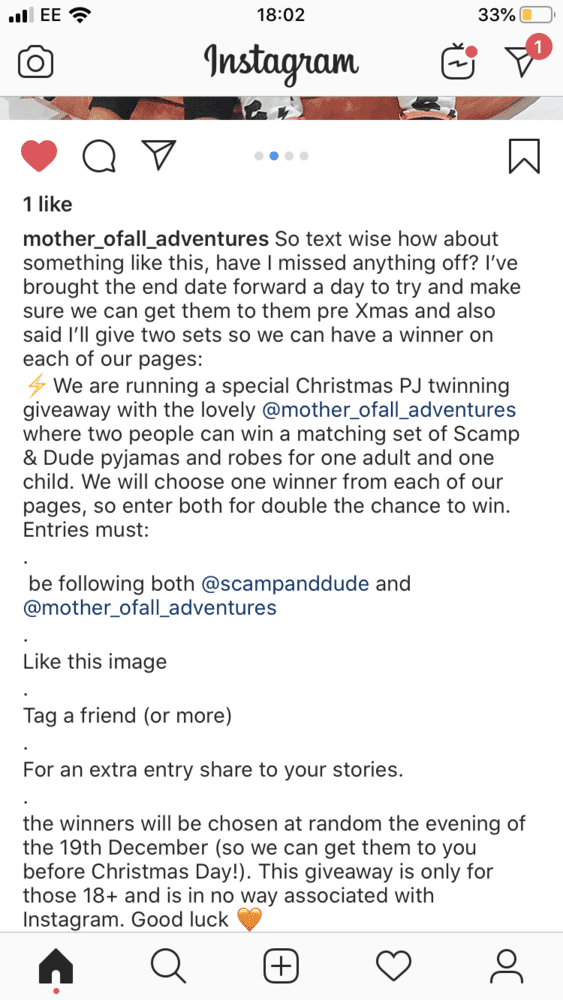This screenshot has width=563, height=1000.
Task: Tap the comment speech bubble icon
Action: tap(99, 156)
